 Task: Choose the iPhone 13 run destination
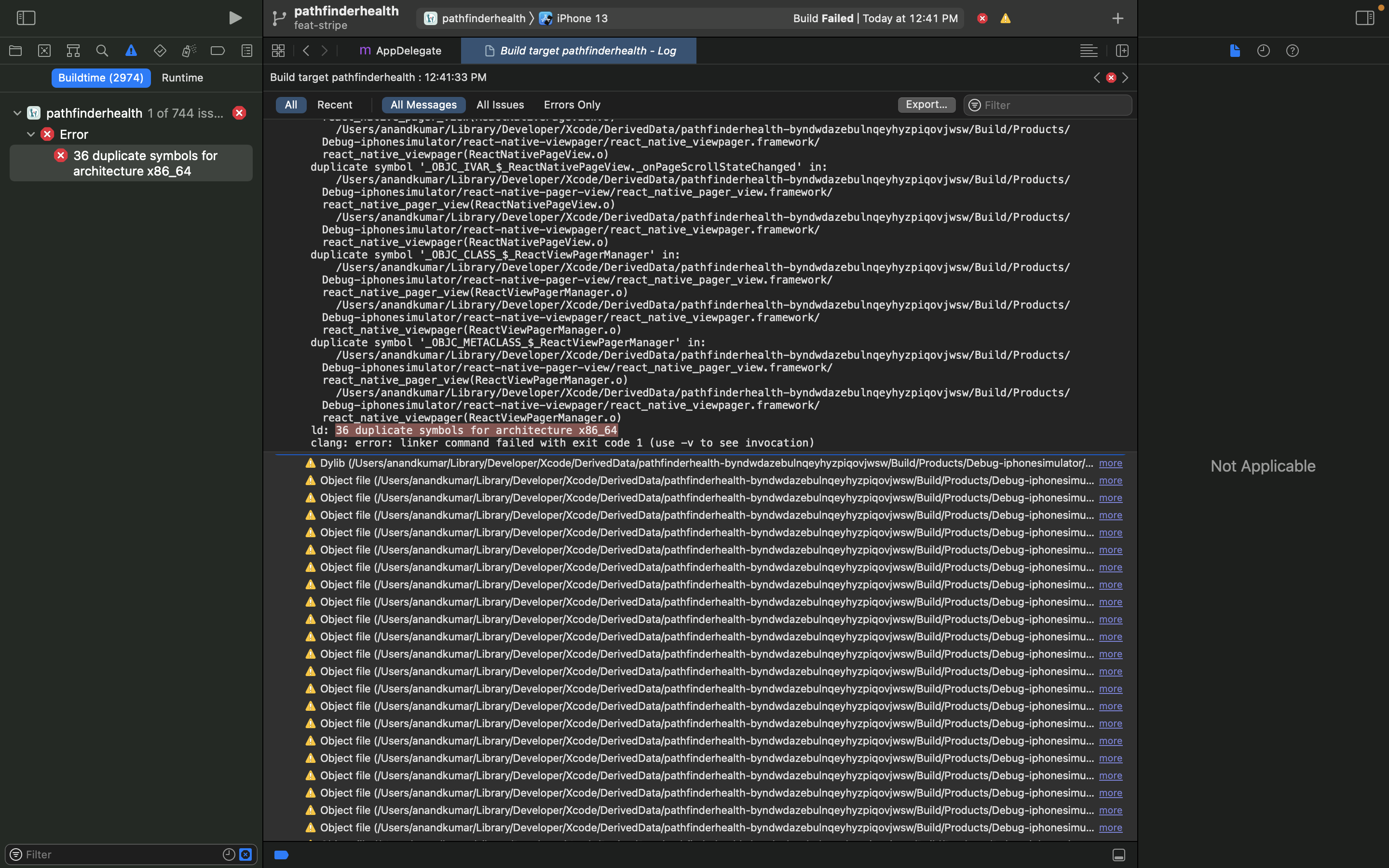(x=573, y=18)
